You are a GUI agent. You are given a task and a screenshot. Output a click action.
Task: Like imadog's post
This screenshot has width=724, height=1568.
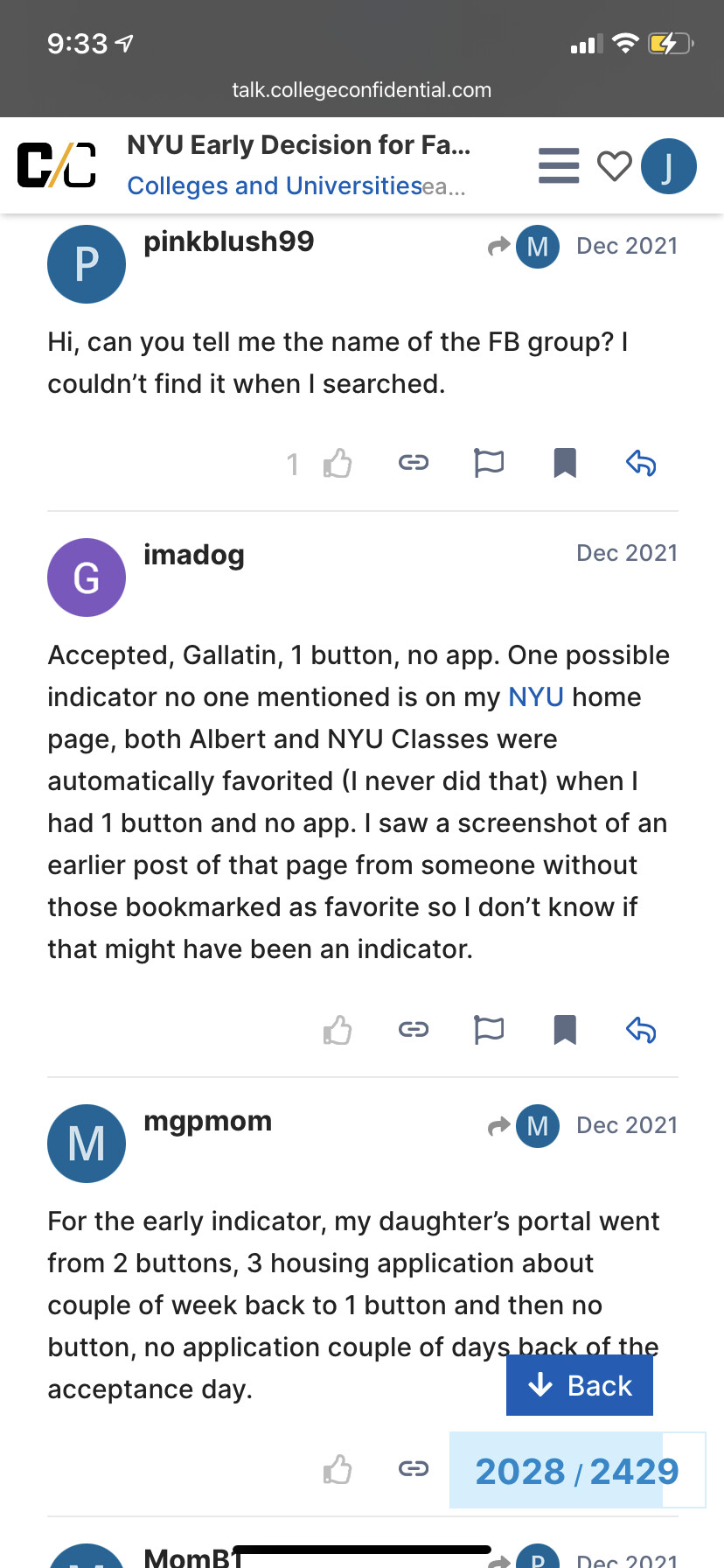click(x=337, y=1030)
